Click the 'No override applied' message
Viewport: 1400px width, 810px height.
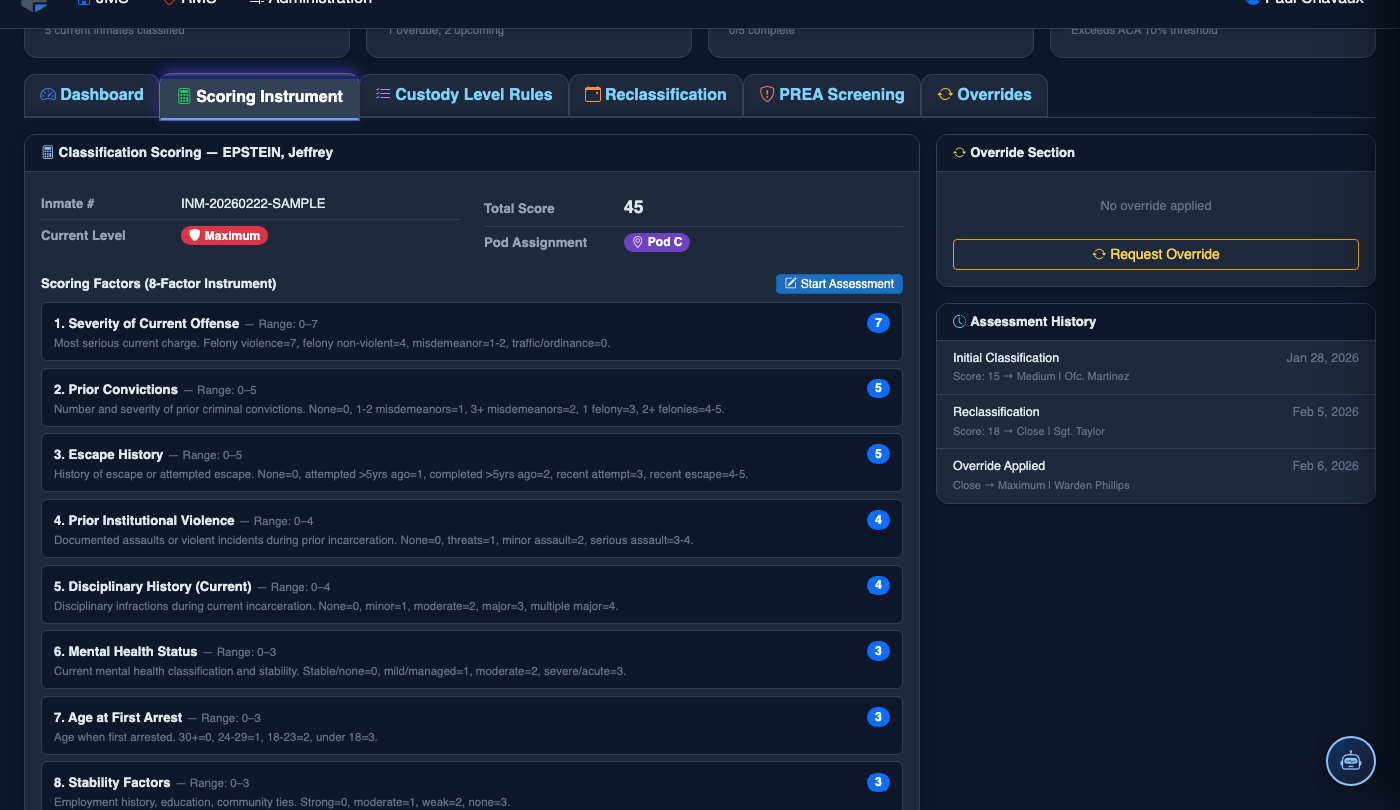click(x=1156, y=206)
